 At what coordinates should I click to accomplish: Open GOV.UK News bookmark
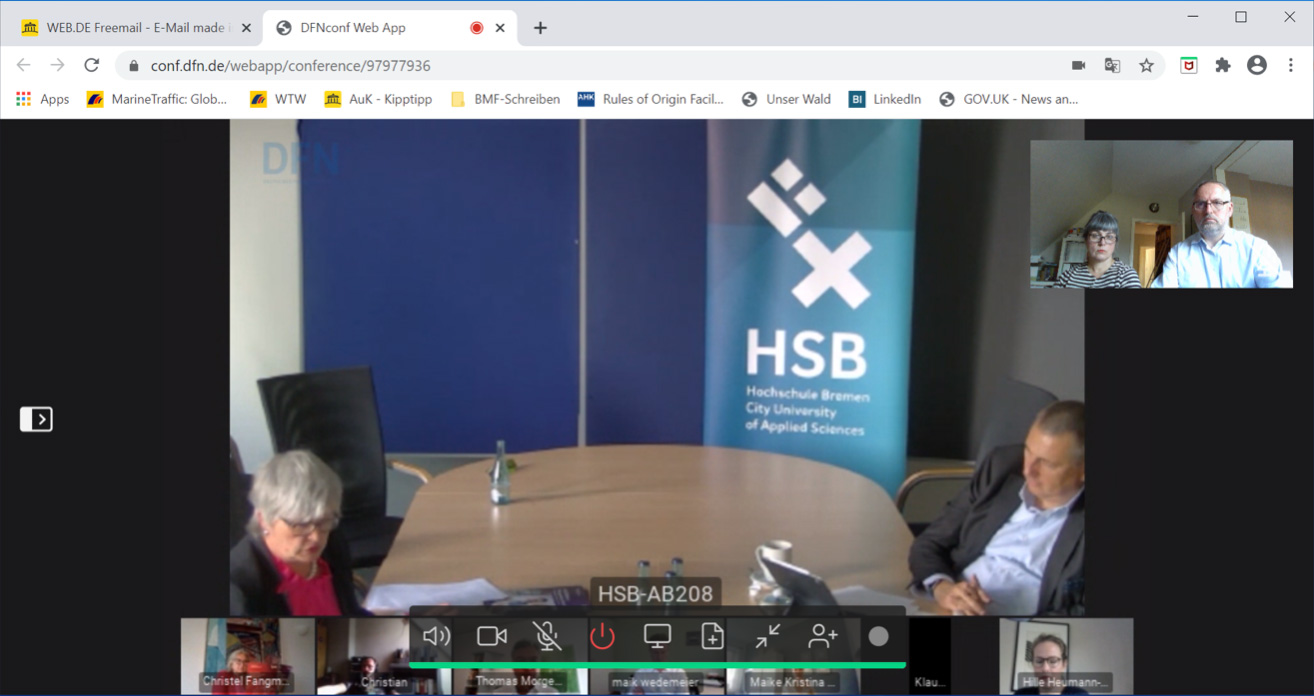[x=1009, y=99]
